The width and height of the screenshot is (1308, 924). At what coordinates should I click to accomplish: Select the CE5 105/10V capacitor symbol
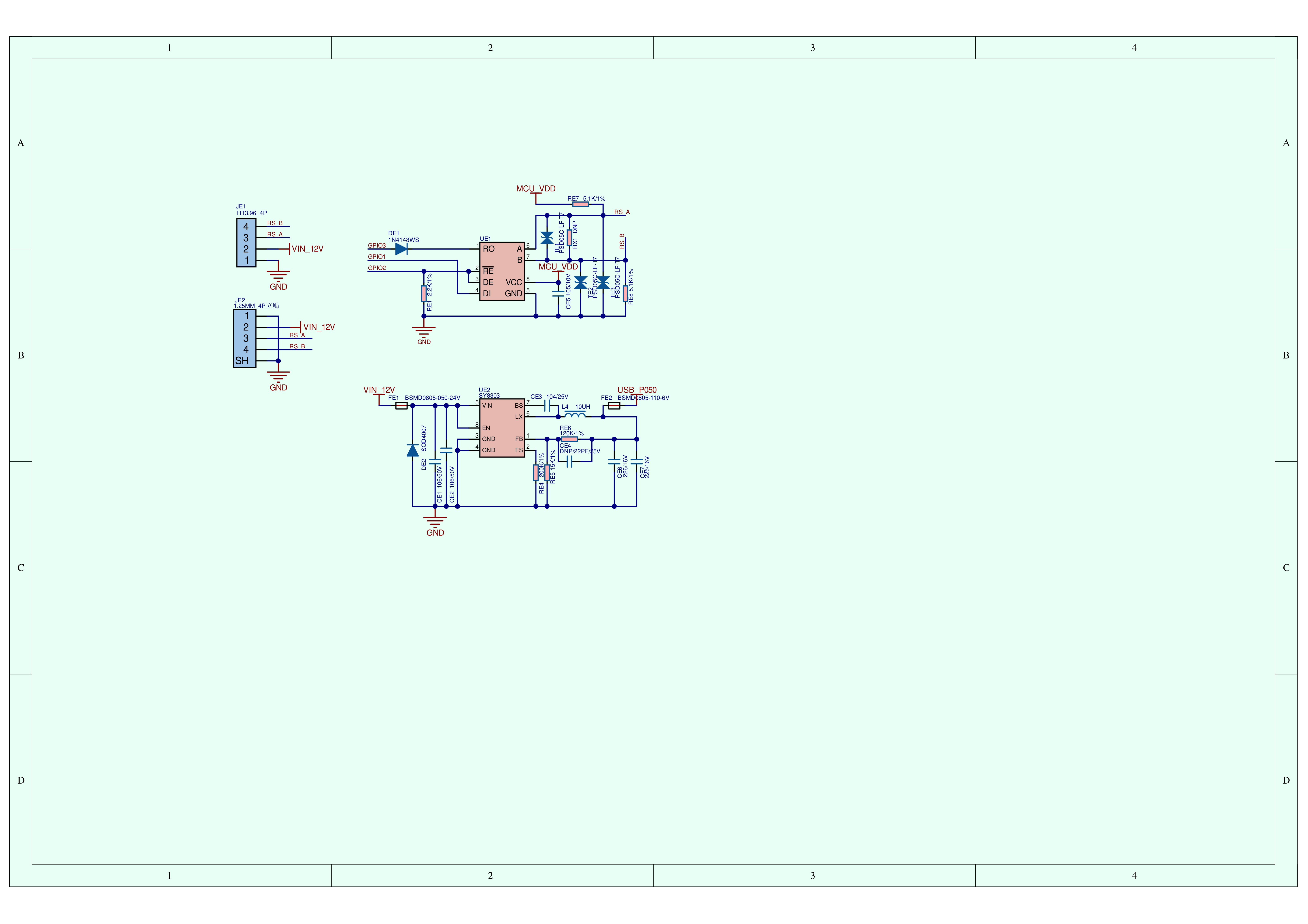point(558,293)
